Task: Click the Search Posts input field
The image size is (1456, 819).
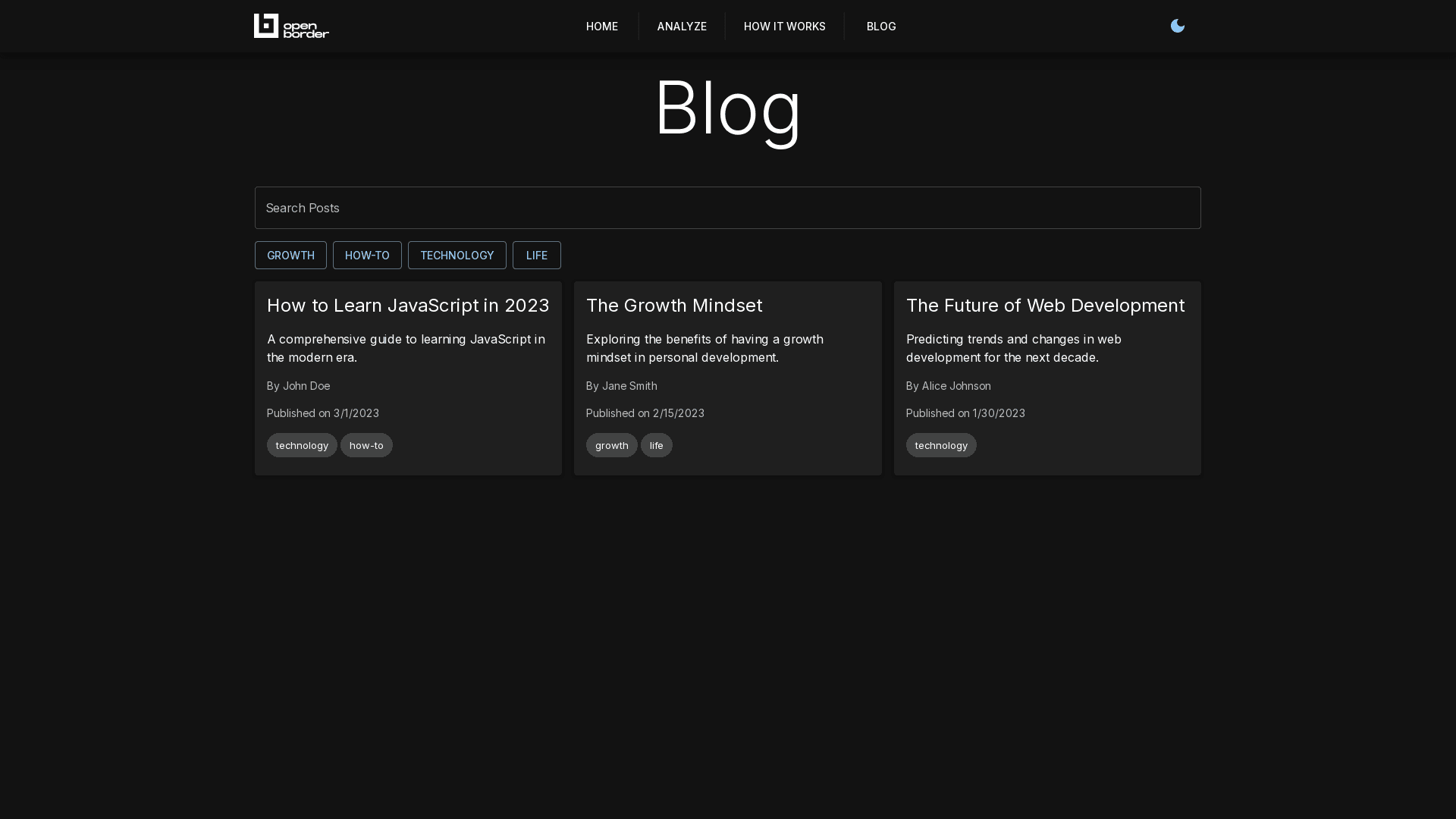Action: (727, 208)
